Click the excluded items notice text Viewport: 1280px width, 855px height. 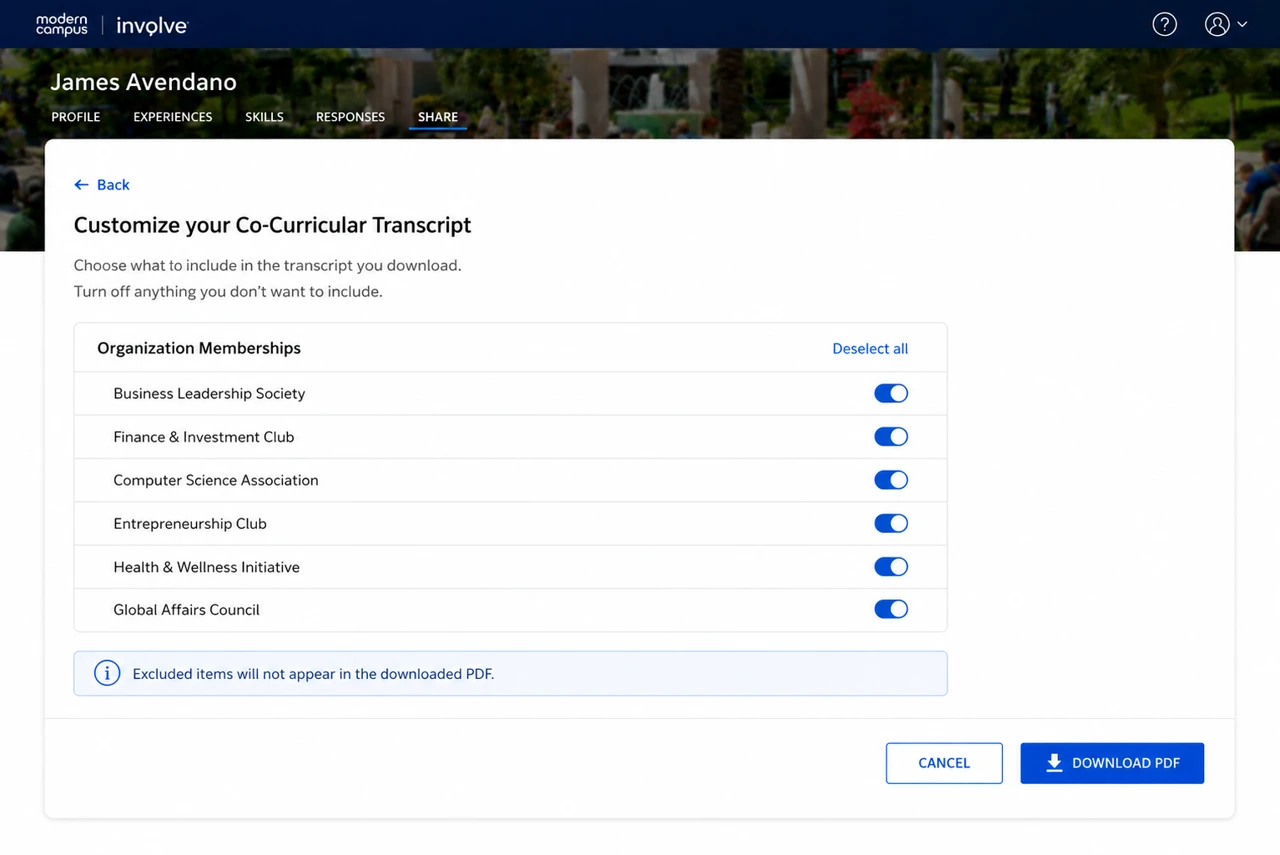(x=313, y=674)
